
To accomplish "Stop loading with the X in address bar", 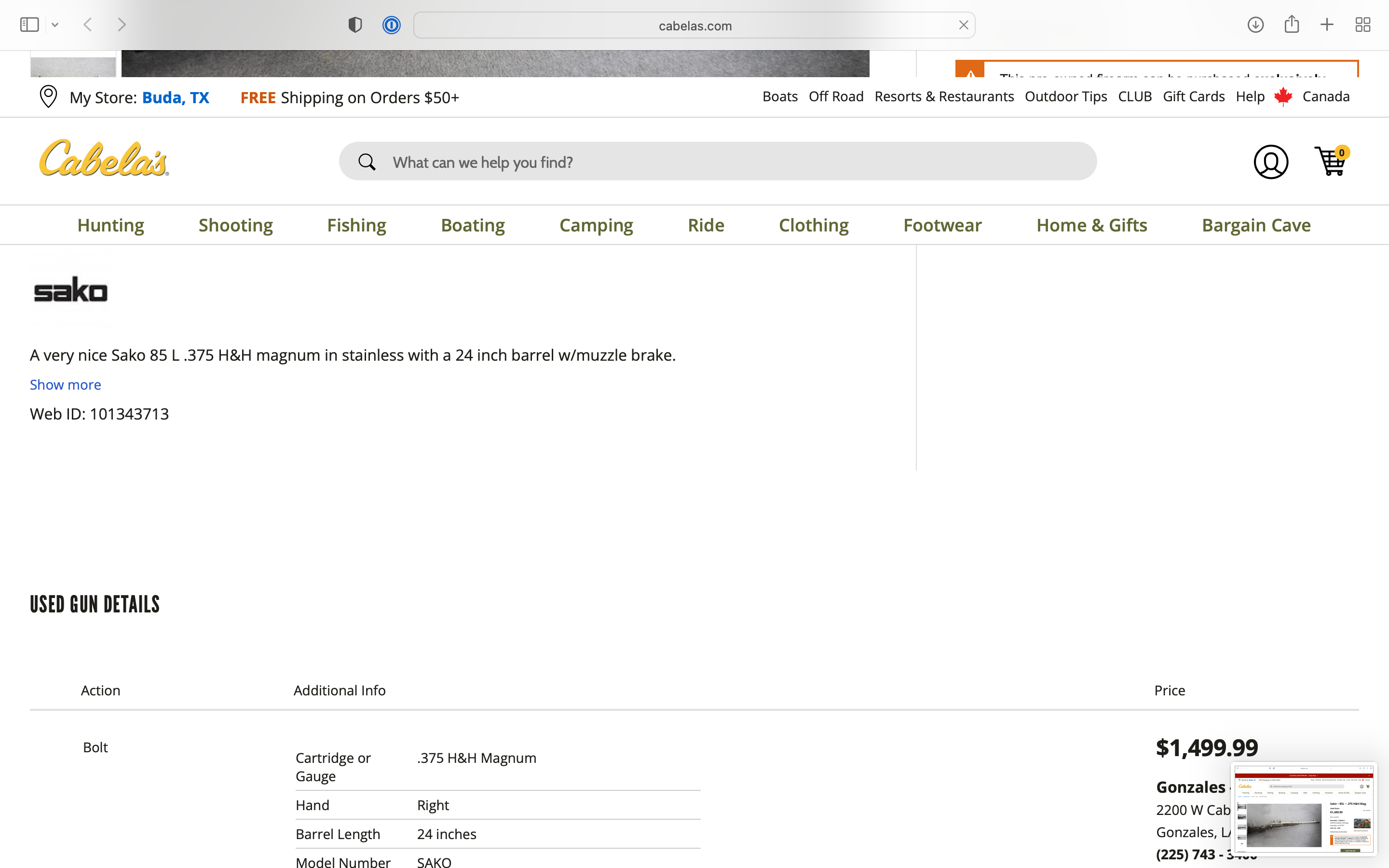I will pyautogui.click(x=964, y=25).
